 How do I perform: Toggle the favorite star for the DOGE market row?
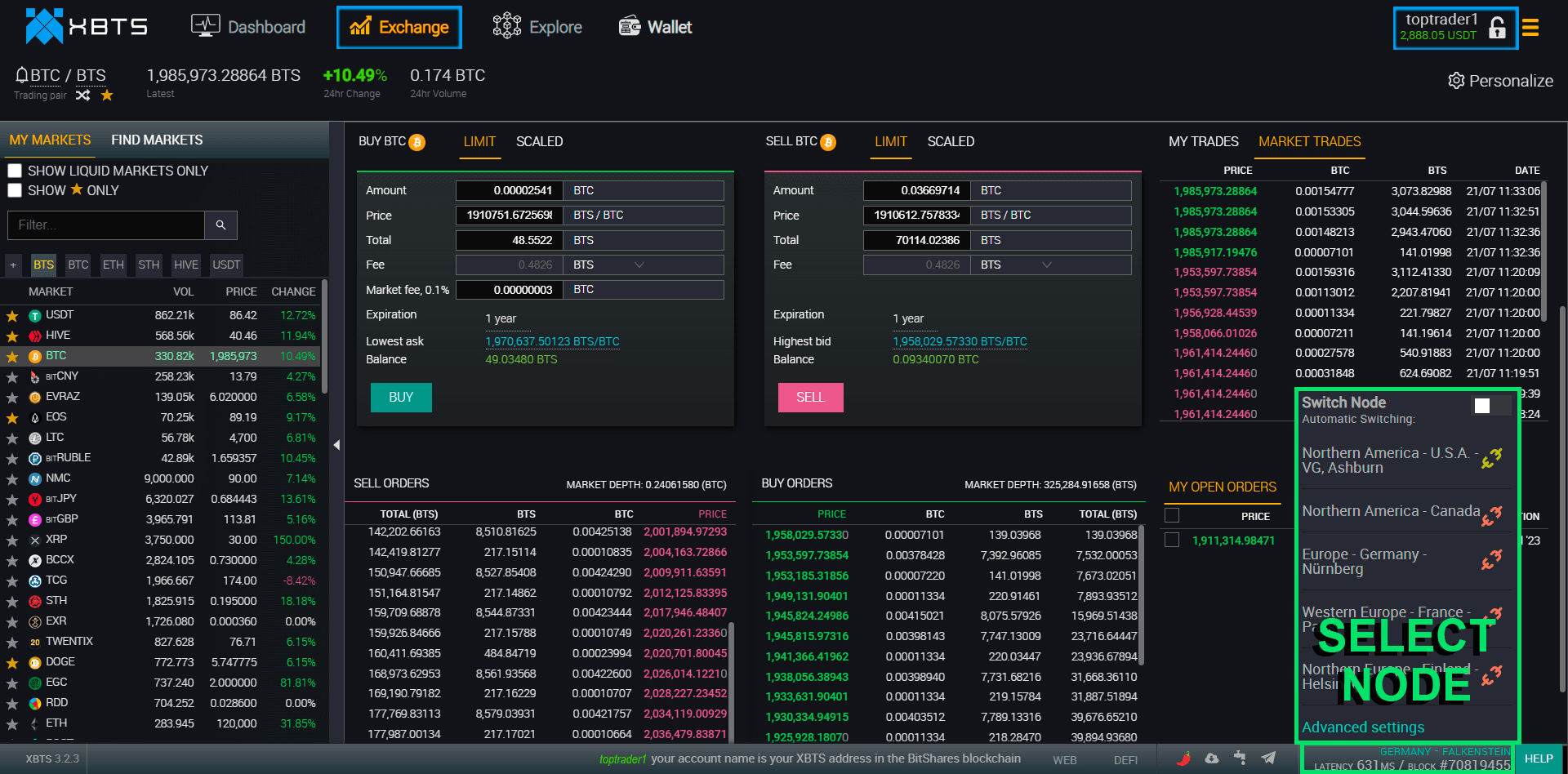(x=12, y=663)
